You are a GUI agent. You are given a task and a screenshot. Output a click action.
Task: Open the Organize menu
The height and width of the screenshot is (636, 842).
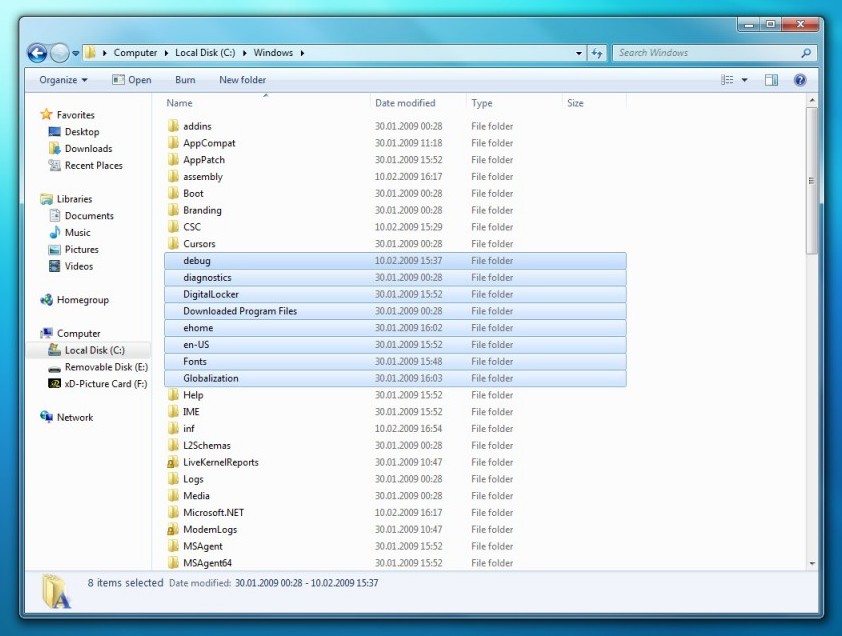click(x=63, y=80)
